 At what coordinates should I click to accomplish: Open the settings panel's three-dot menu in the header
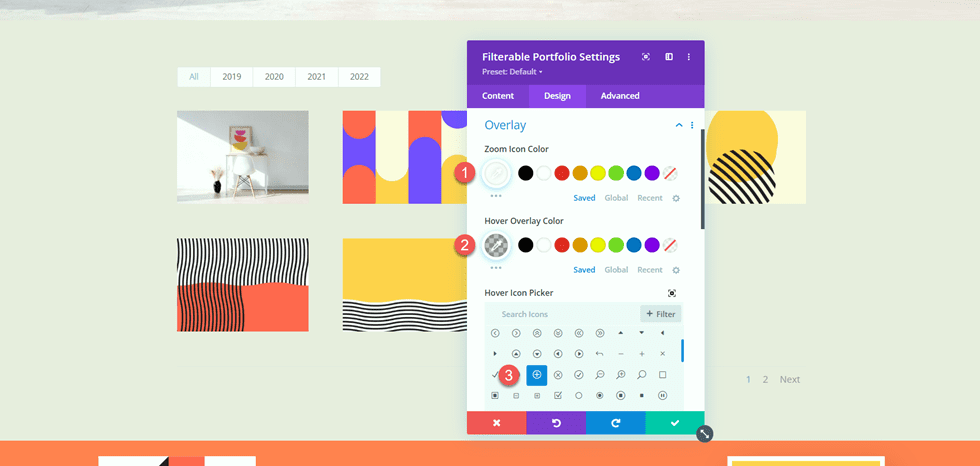tap(689, 57)
